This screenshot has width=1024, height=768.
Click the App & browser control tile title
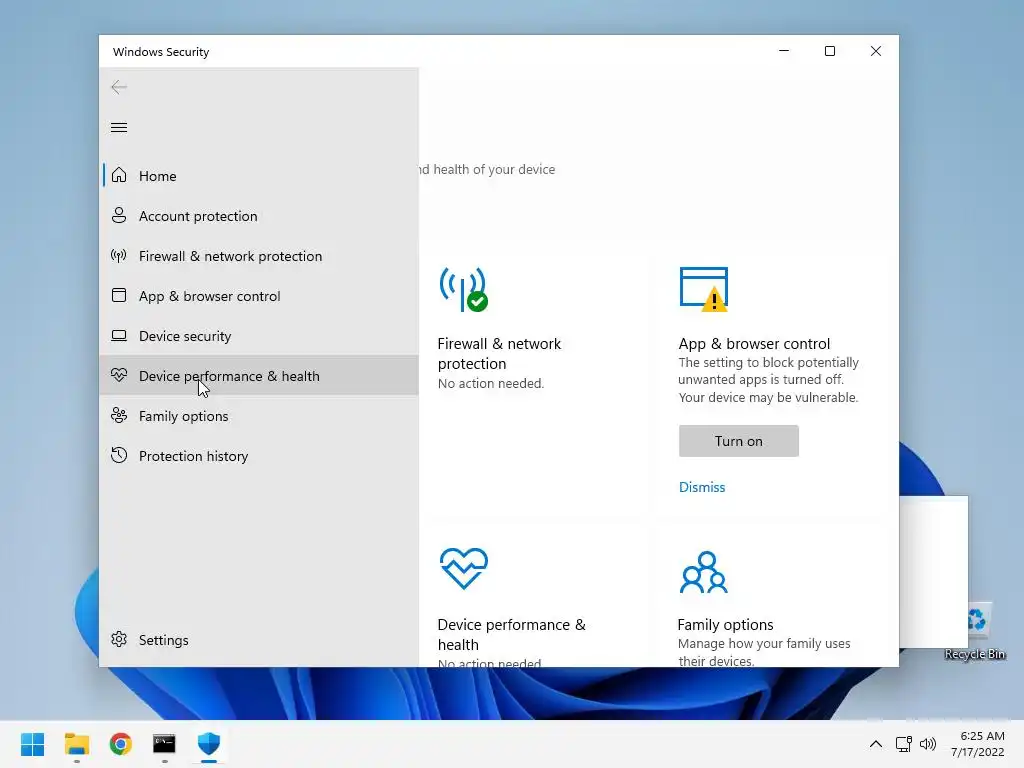[x=754, y=344]
